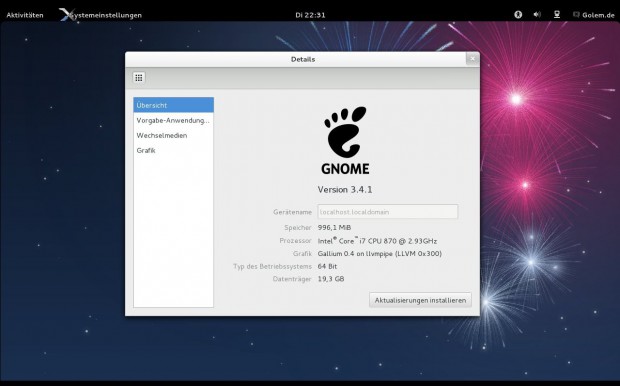
Task: Open the network status icon in top bar
Action: (557, 15)
